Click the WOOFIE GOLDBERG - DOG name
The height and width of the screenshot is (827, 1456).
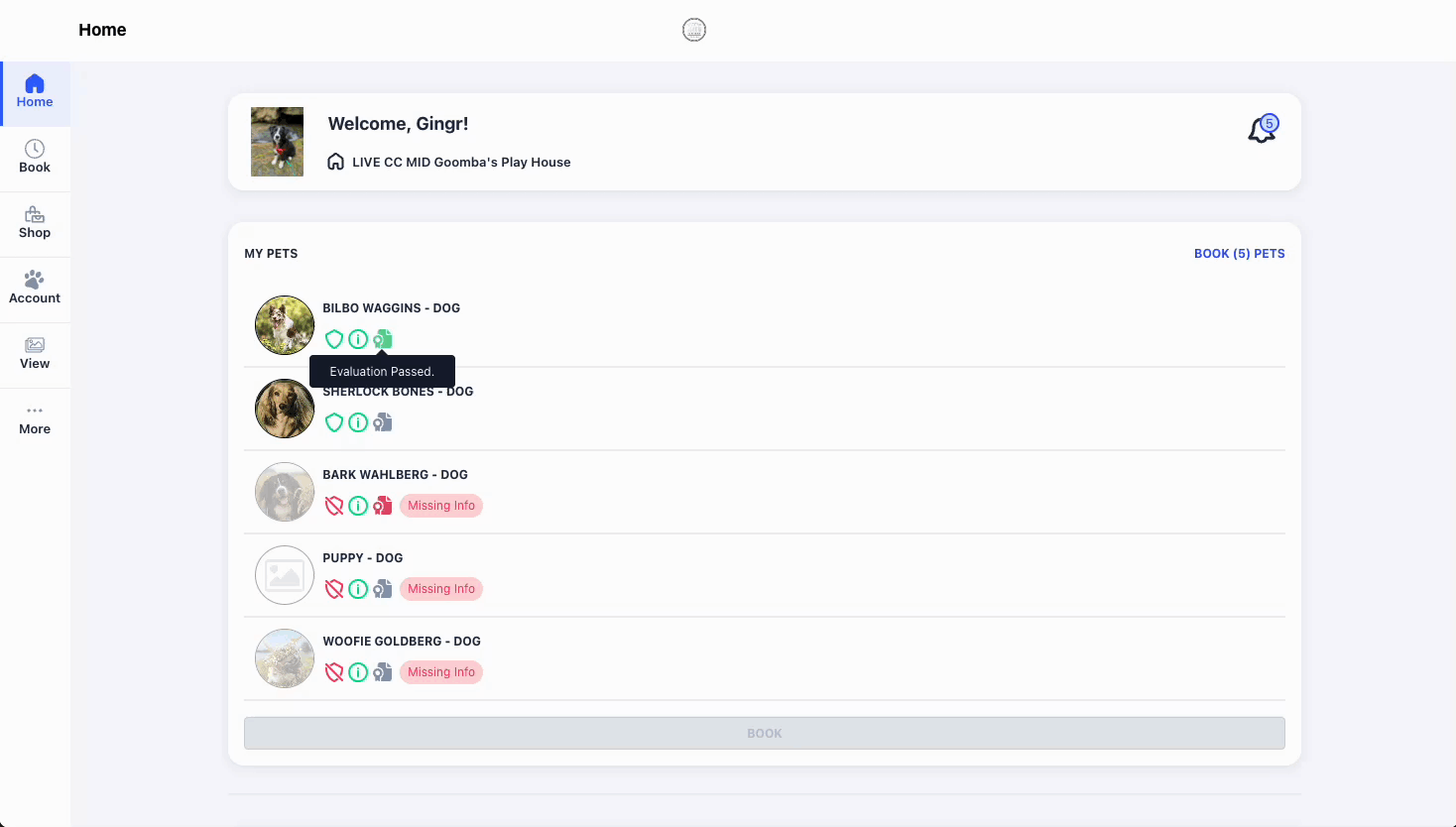402,642
